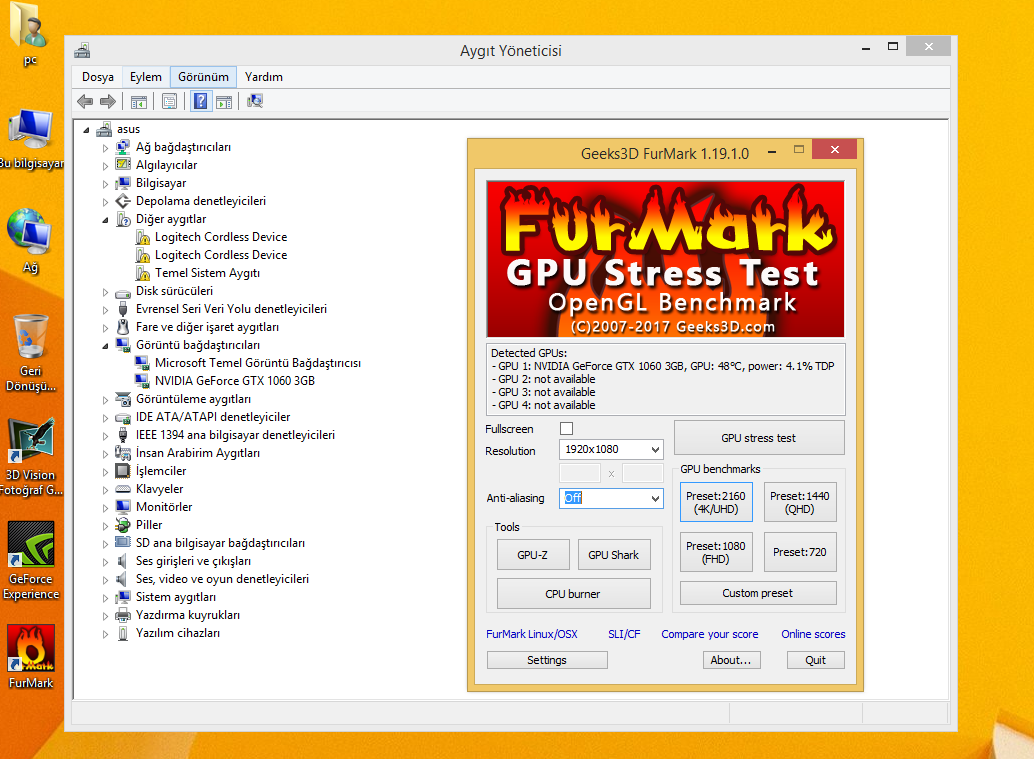Click the warning icon of Temel Sistem Aygıtı
This screenshot has height=759, width=1034.
(142, 273)
